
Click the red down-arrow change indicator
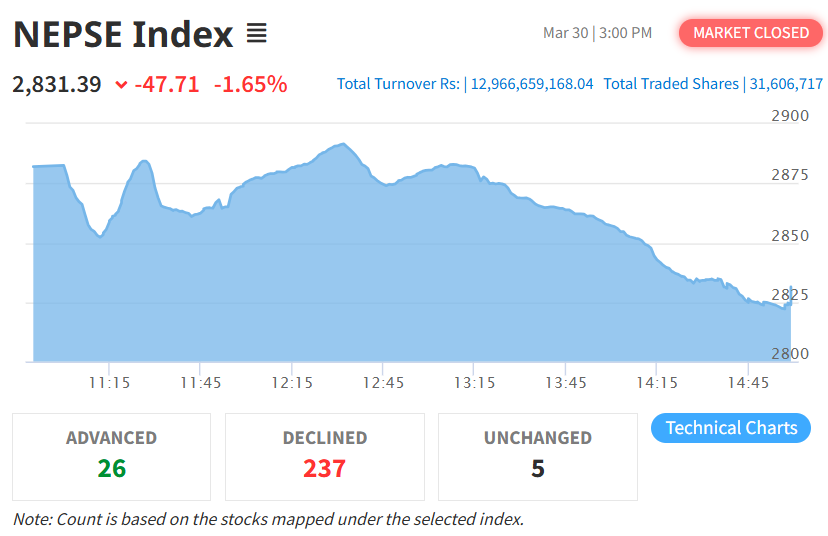121,85
